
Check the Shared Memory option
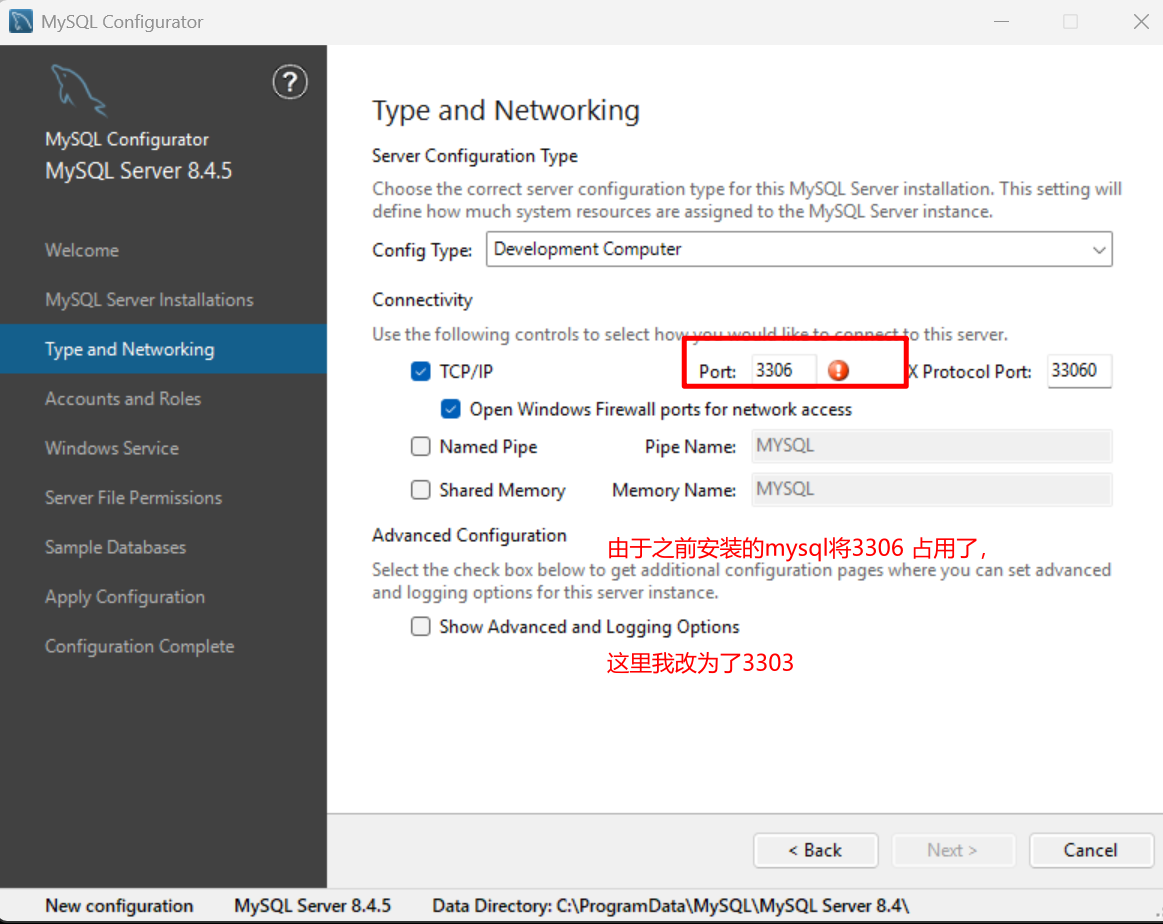421,489
